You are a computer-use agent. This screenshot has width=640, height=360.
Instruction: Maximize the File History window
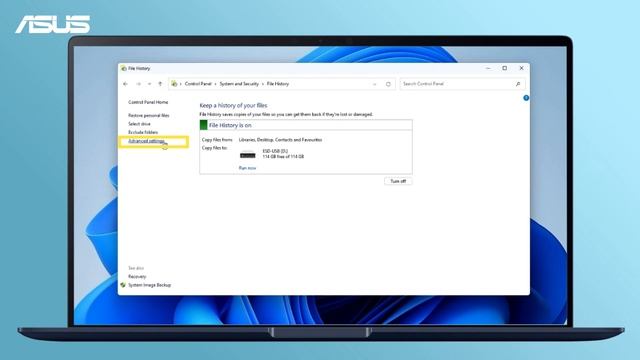pos(504,69)
